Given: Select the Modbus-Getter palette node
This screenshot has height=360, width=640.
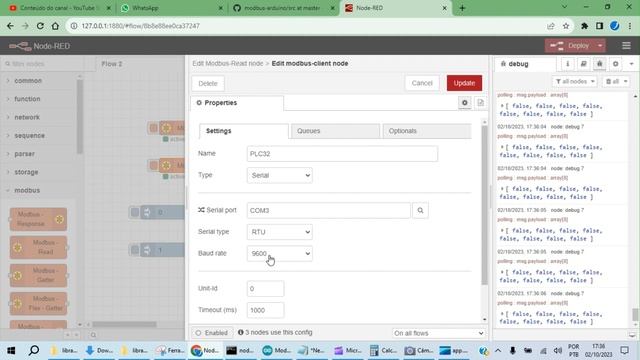Looking at the screenshot, I should pyautogui.click(x=38, y=276).
